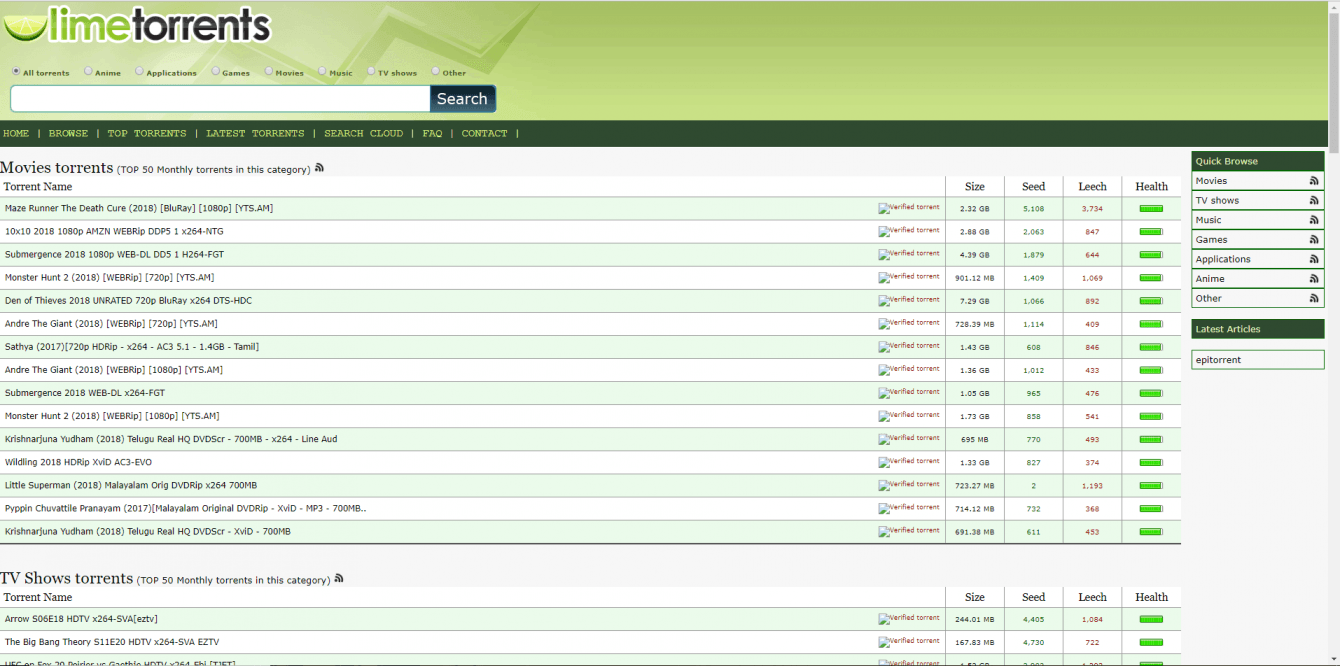Click RSS icon in TV shows Quick Browse row
1340x666 pixels.
(1314, 200)
